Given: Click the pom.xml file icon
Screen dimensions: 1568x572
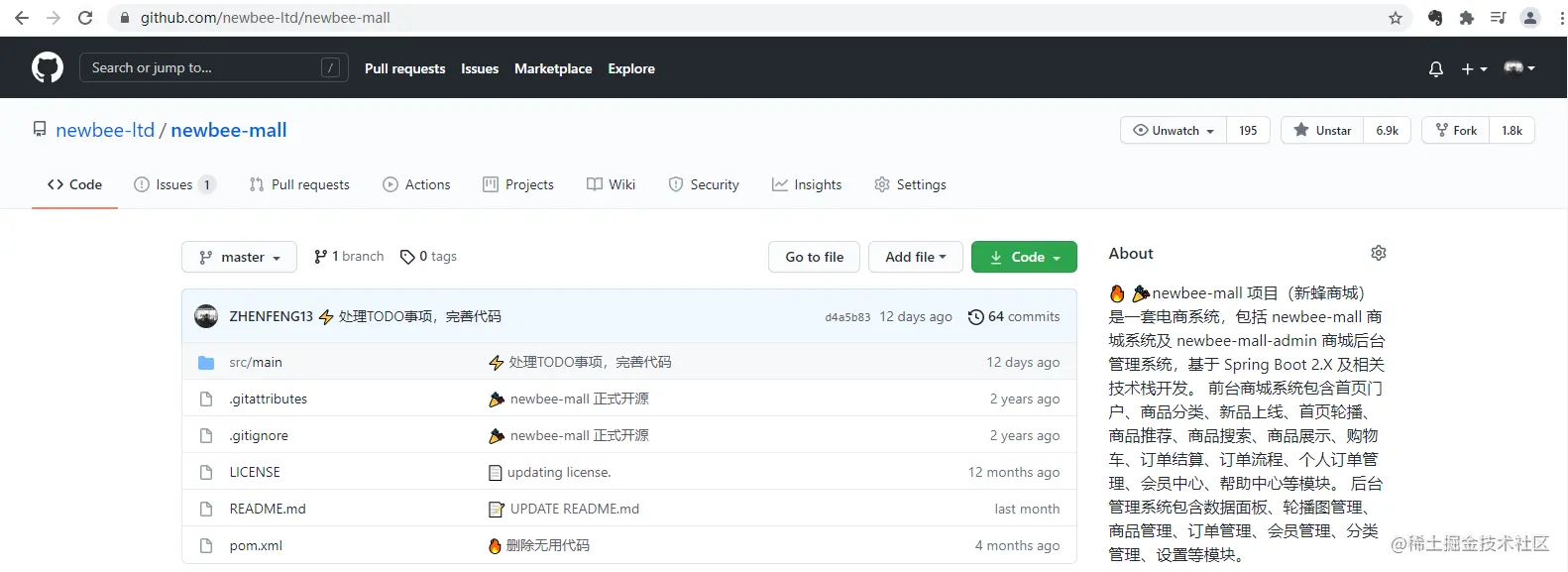Looking at the screenshot, I should pyautogui.click(x=206, y=545).
